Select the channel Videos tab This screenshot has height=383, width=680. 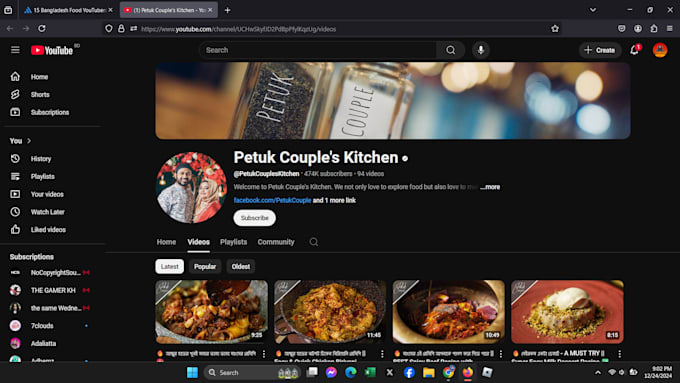199,242
